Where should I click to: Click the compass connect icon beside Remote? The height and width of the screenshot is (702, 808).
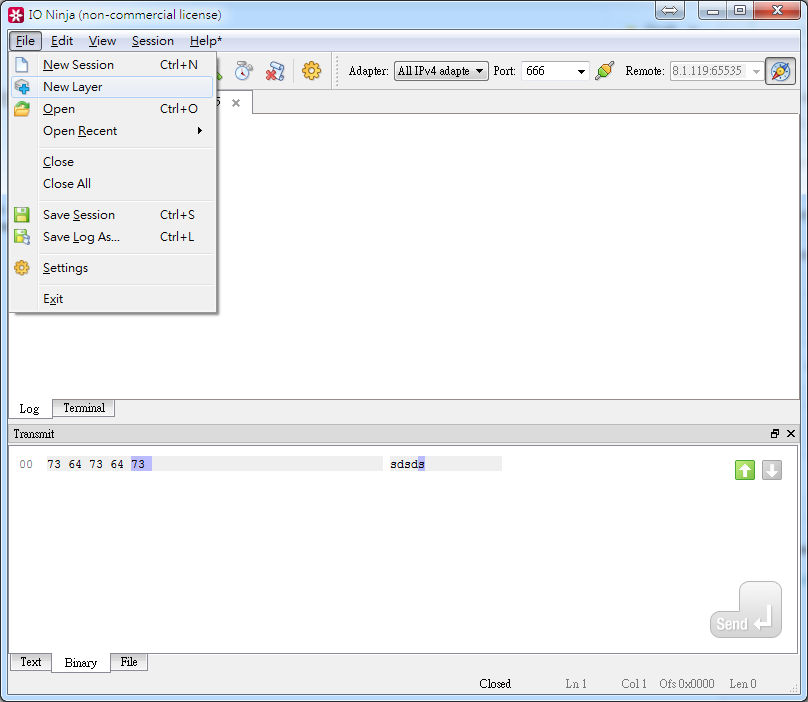point(780,71)
